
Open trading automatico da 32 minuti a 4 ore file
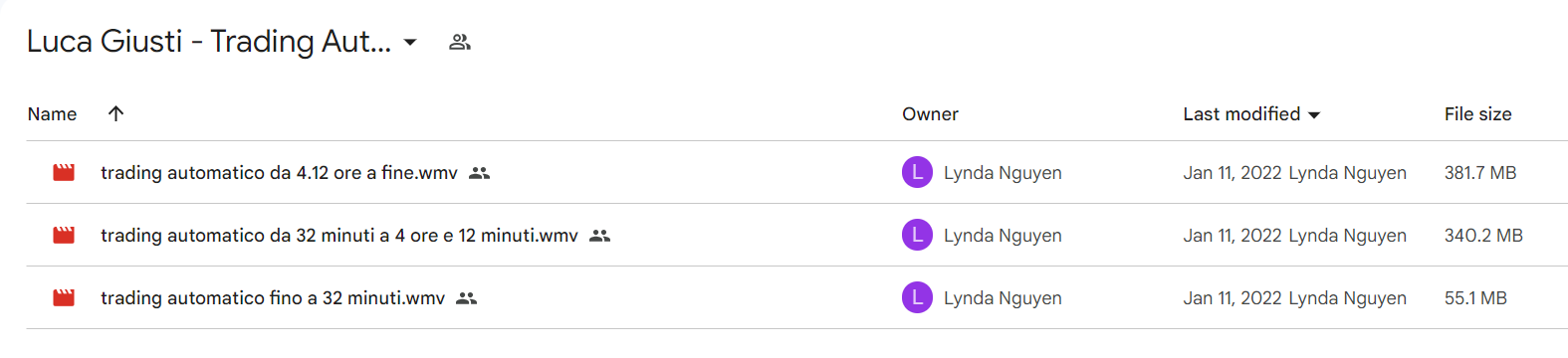point(338,236)
